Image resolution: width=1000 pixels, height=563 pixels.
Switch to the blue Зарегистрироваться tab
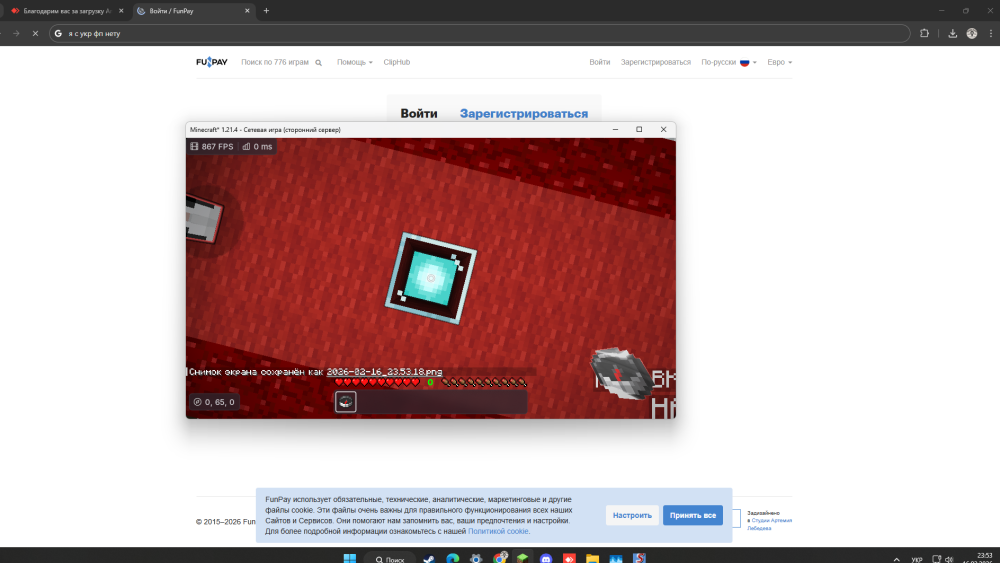524,113
